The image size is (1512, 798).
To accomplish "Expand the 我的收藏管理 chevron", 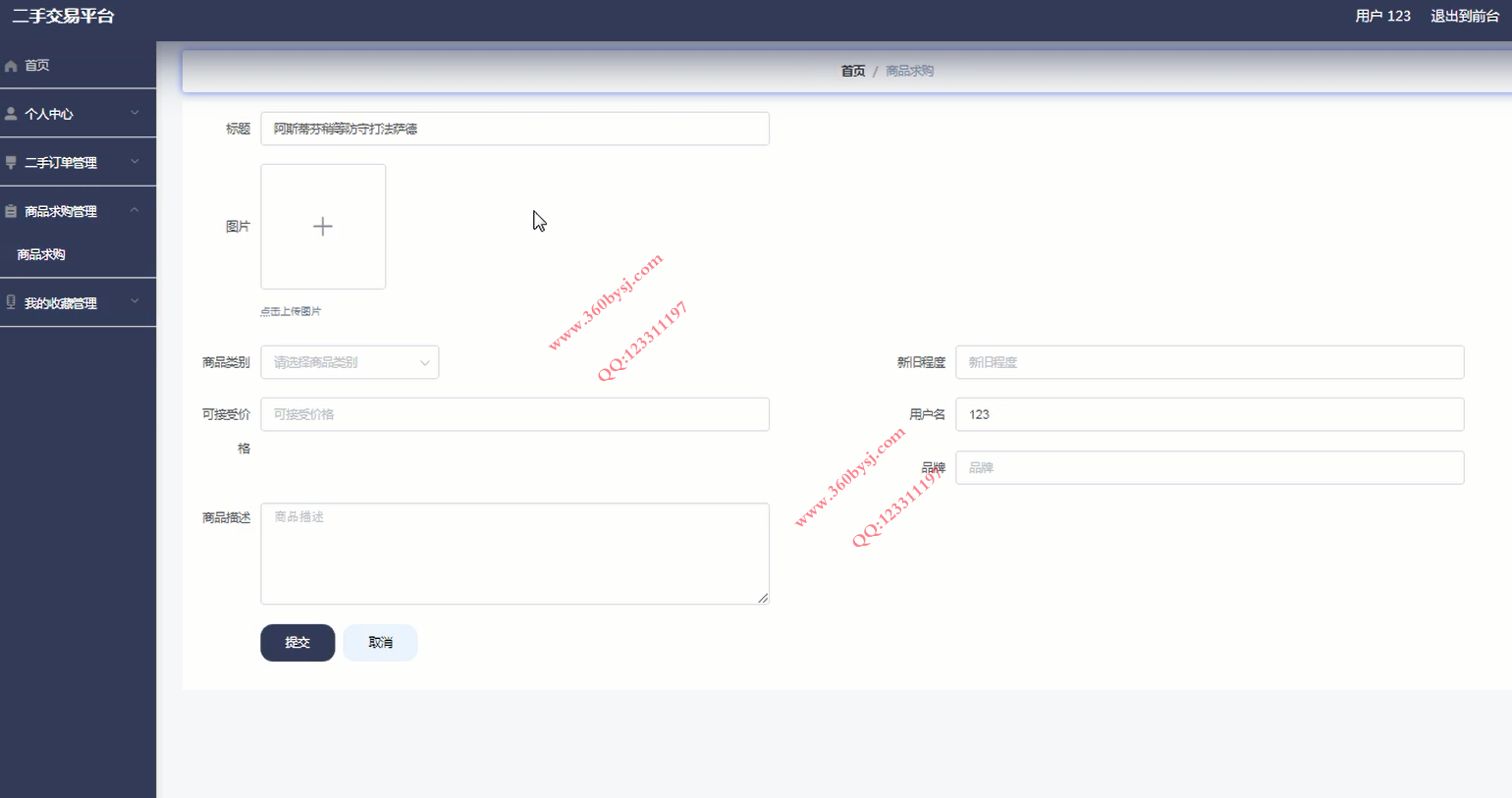I will (x=135, y=301).
